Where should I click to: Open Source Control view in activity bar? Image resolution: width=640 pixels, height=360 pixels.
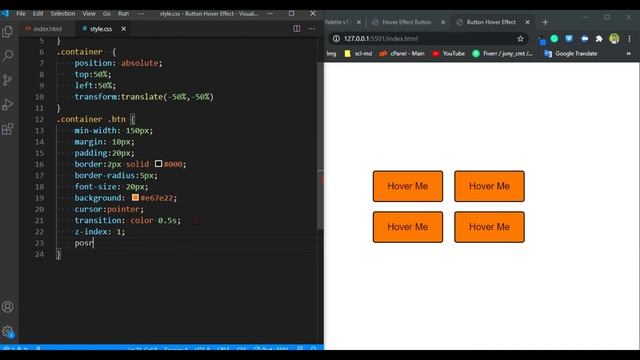(x=7, y=80)
